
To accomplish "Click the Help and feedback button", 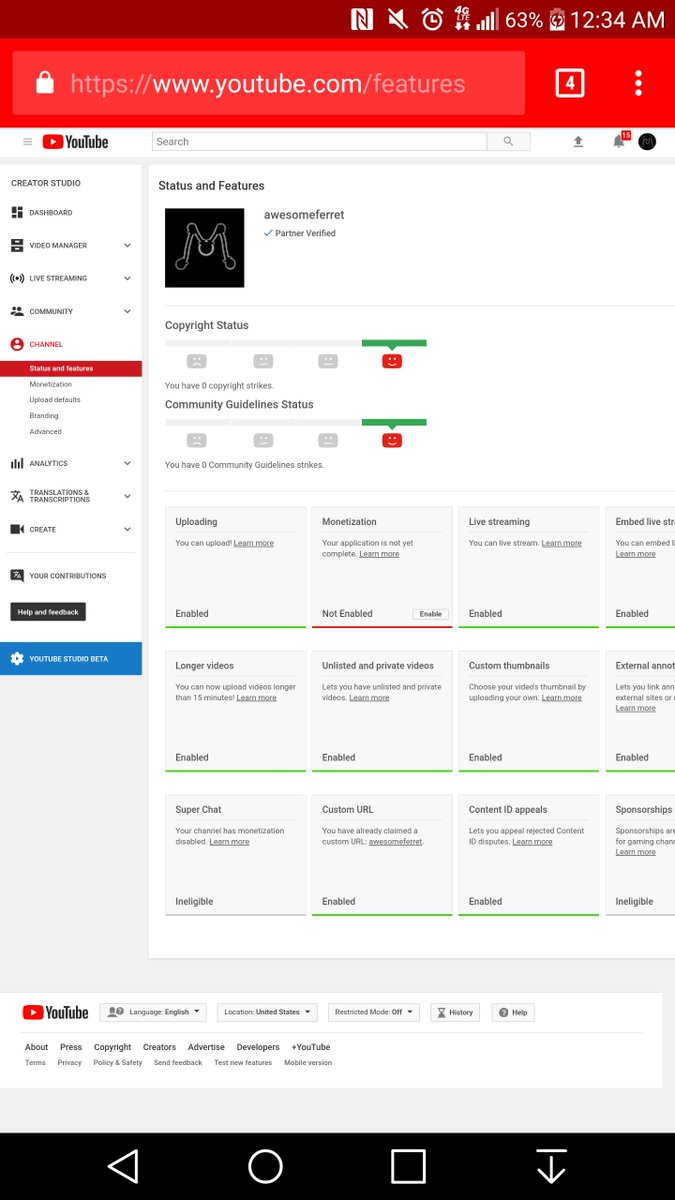I will pyautogui.click(x=48, y=611).
